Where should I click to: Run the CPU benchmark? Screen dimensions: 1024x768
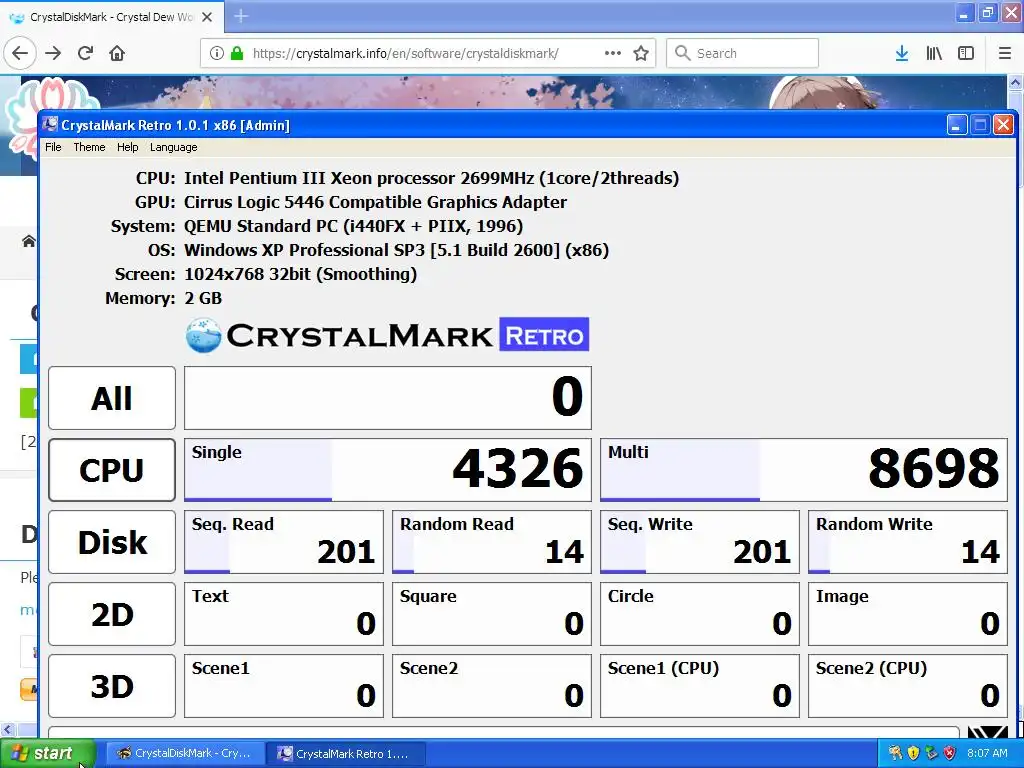(x=112, y=470)
